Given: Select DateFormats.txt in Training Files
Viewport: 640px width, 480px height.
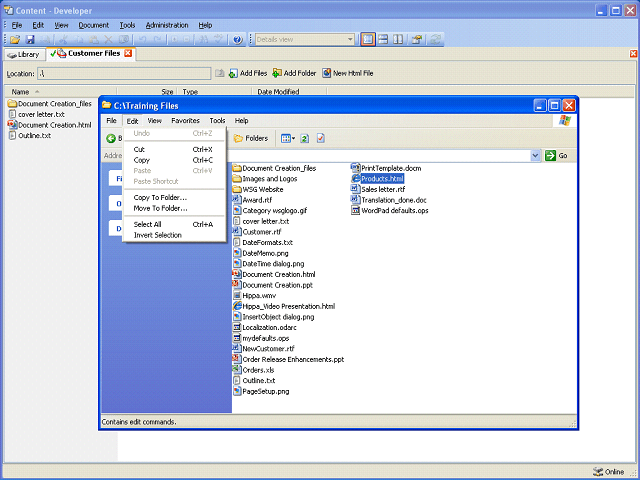Looking at the screenshot, I should click(263, 242).
